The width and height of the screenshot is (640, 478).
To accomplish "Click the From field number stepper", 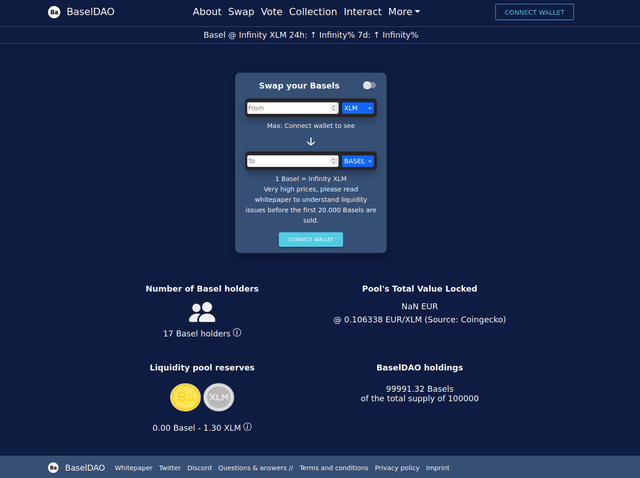I will 333,108.
